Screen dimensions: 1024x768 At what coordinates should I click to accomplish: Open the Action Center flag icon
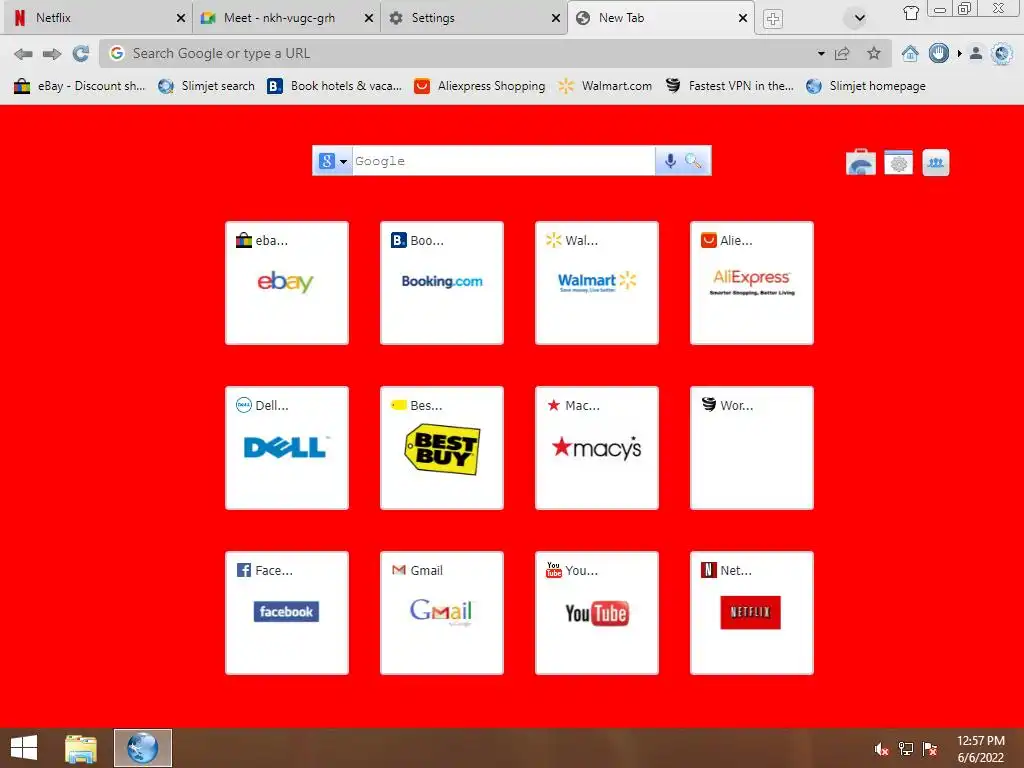930,749
